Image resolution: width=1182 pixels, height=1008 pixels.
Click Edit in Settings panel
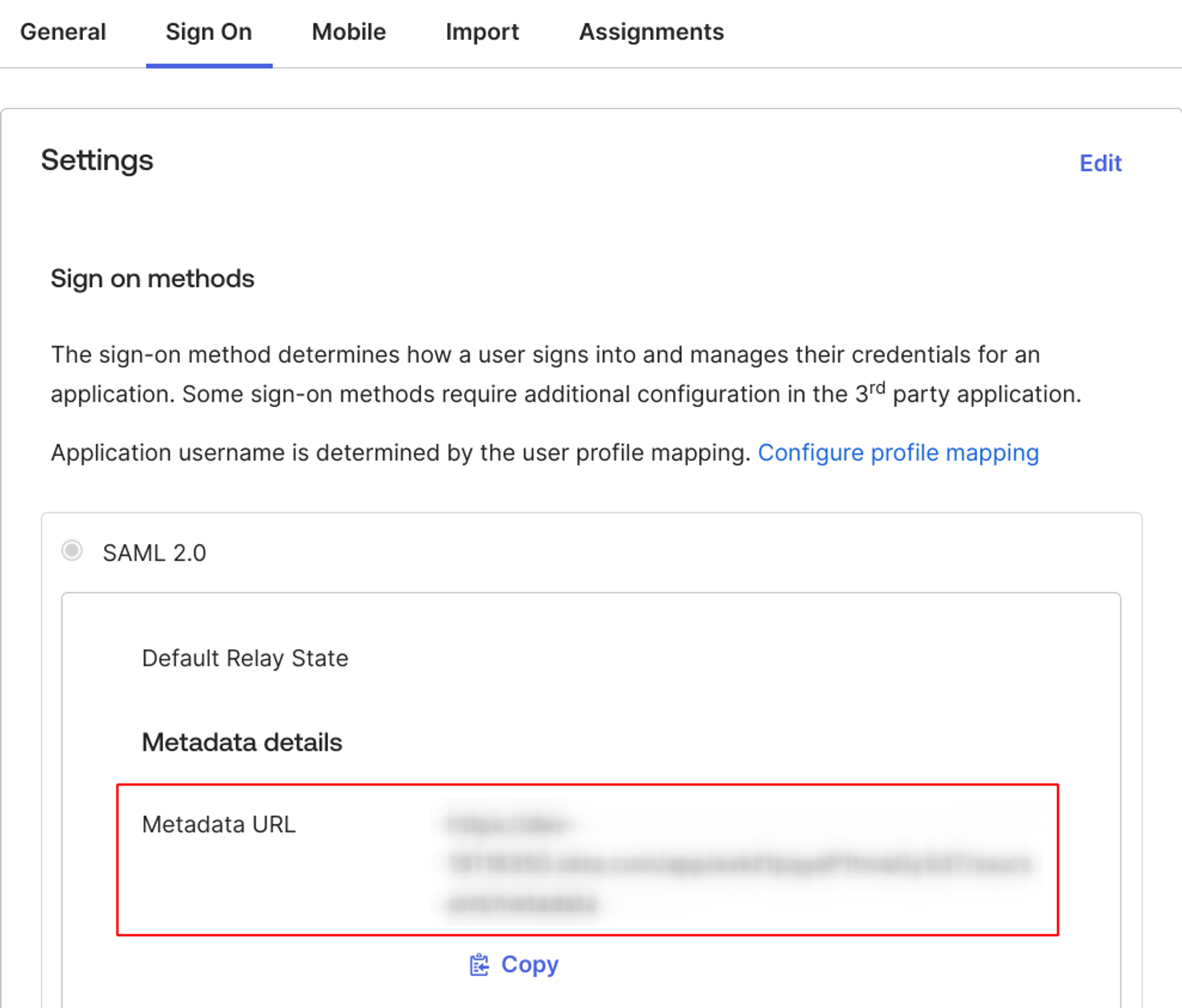click(x=1100, y=163)
